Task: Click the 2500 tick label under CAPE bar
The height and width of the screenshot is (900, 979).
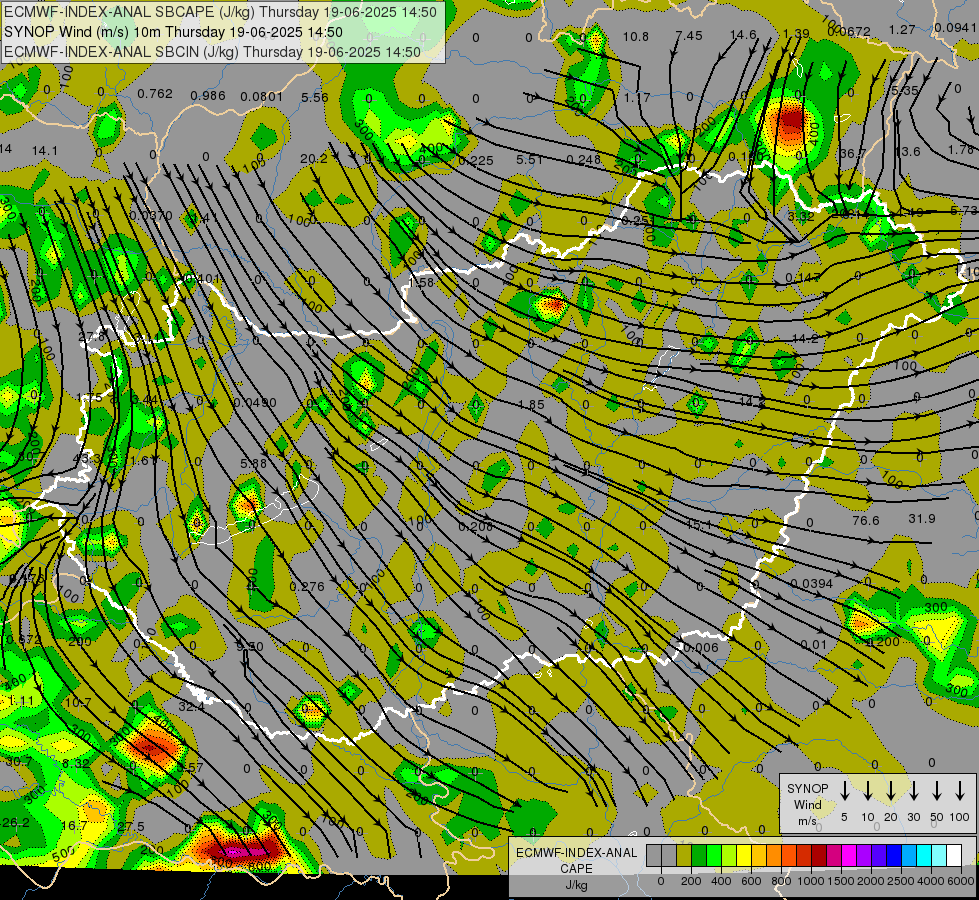Action: point(901,881)
